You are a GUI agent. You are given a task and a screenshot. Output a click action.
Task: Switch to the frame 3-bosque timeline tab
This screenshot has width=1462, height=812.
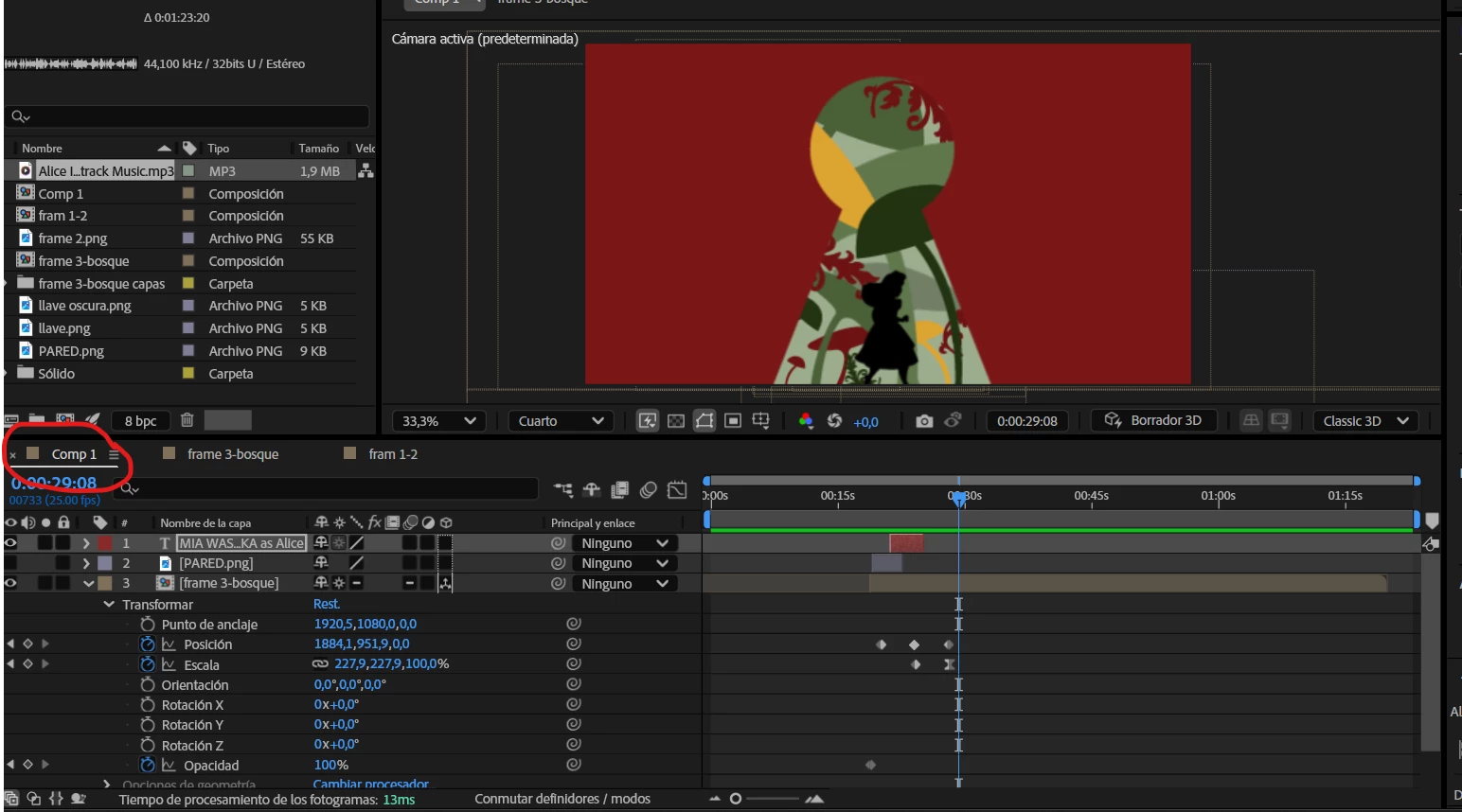point(233,454)
